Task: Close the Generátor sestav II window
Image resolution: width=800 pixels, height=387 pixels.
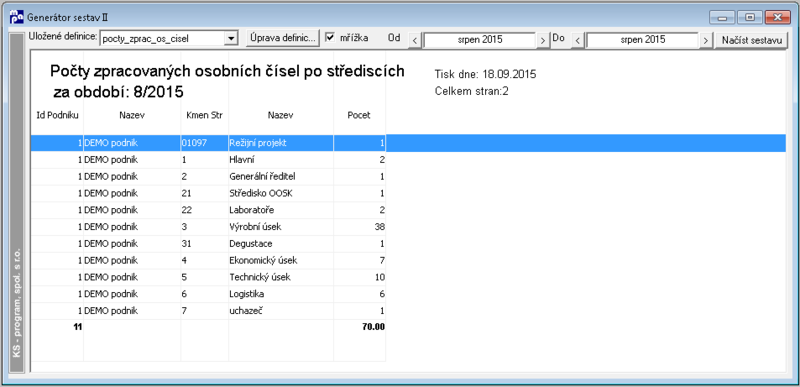Action: (x=778, y=18)
